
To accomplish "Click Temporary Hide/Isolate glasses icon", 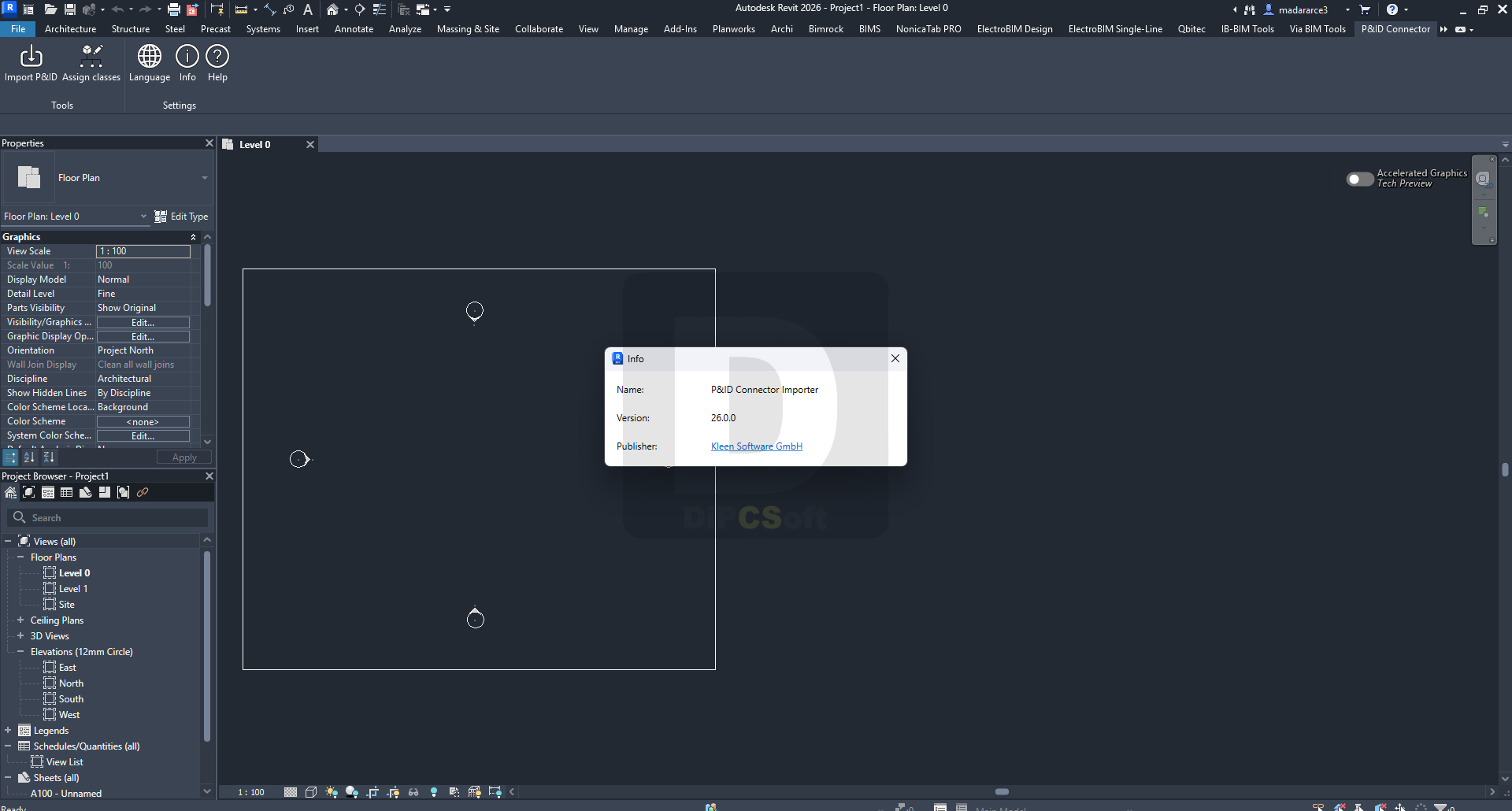I will pos(413,792).
